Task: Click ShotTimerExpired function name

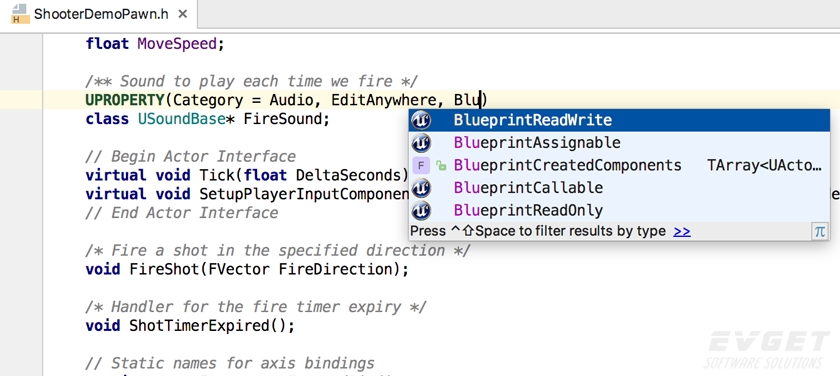Action: [199, 326]
